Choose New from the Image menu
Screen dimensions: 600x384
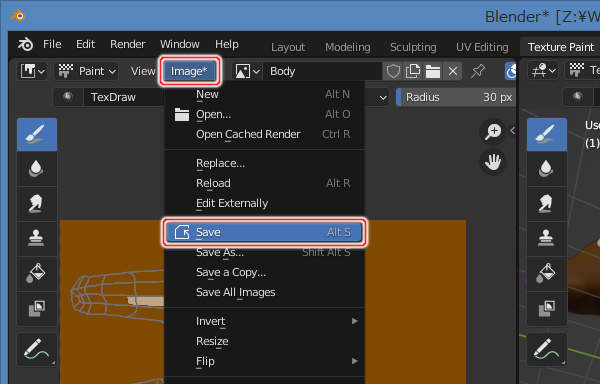click(x=264, y=94)
